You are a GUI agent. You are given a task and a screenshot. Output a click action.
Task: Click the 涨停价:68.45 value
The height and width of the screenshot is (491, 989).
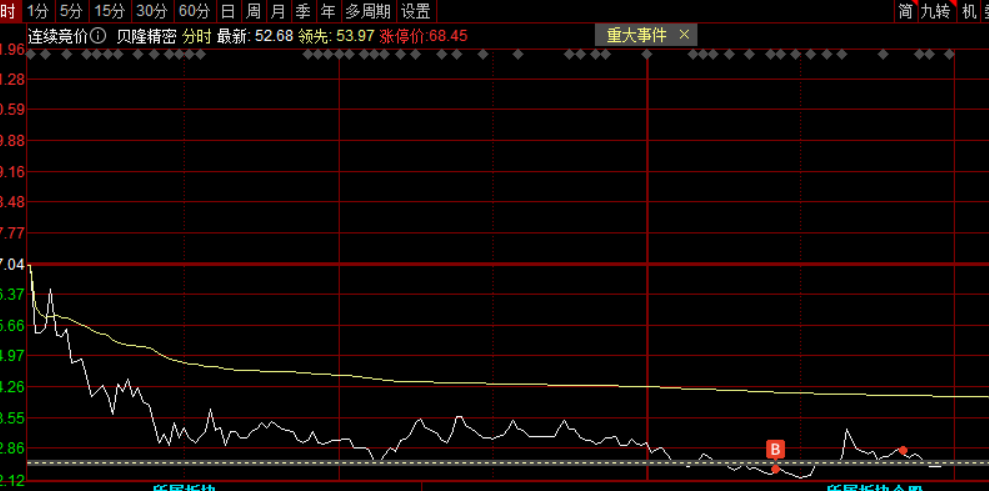[424, 36]
